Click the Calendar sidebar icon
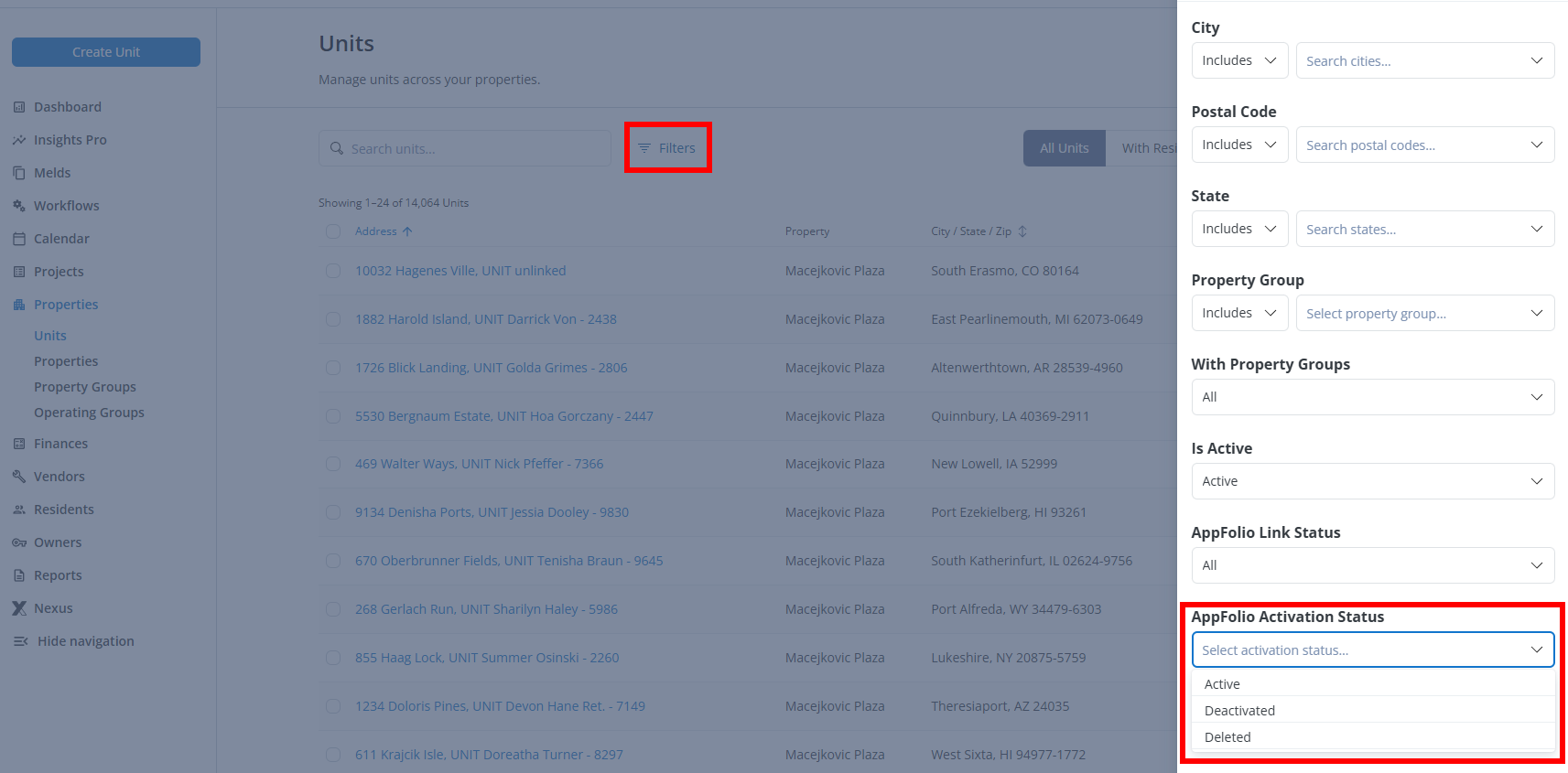 pyautogui.click(x=19, y=239)
